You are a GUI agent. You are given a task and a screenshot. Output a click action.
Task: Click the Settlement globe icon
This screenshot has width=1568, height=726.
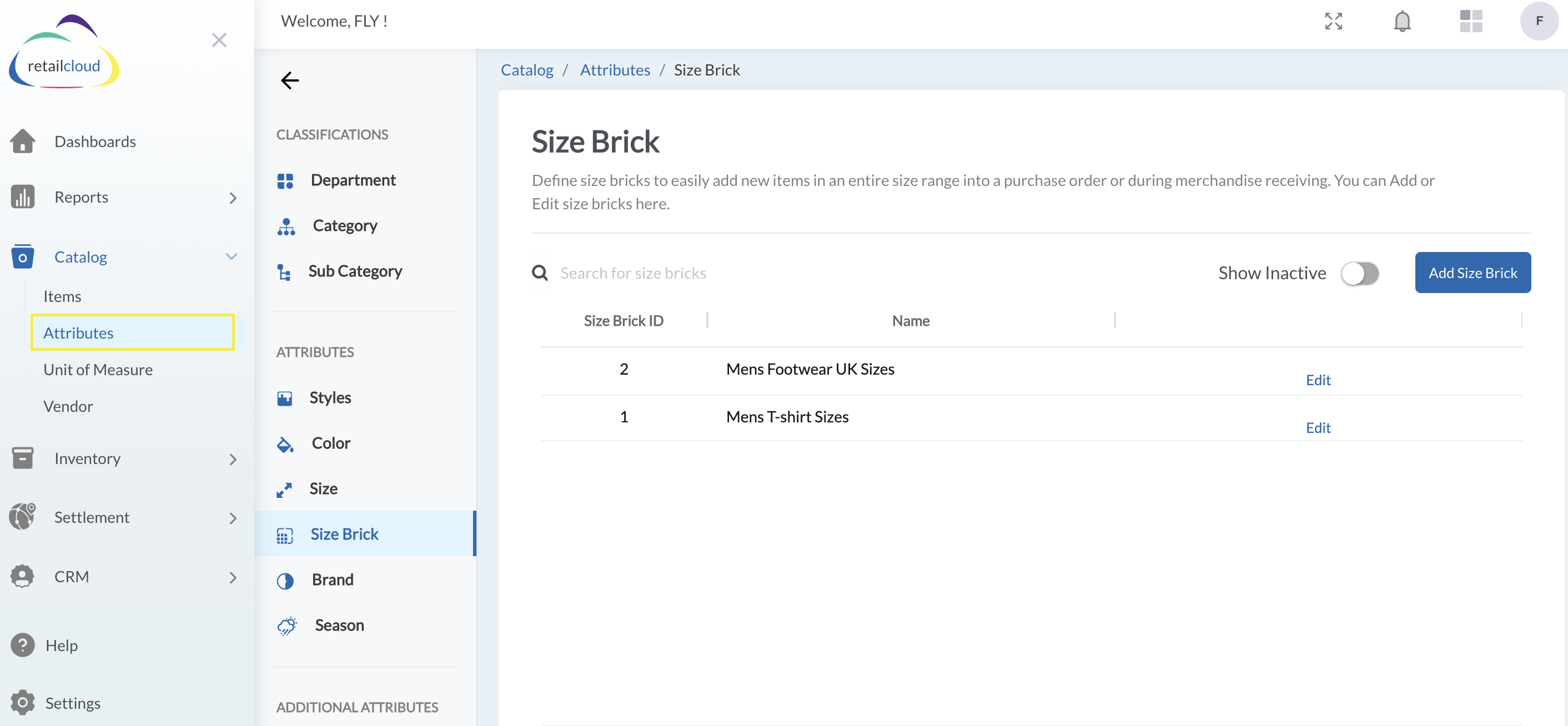(x=23, y=516)
